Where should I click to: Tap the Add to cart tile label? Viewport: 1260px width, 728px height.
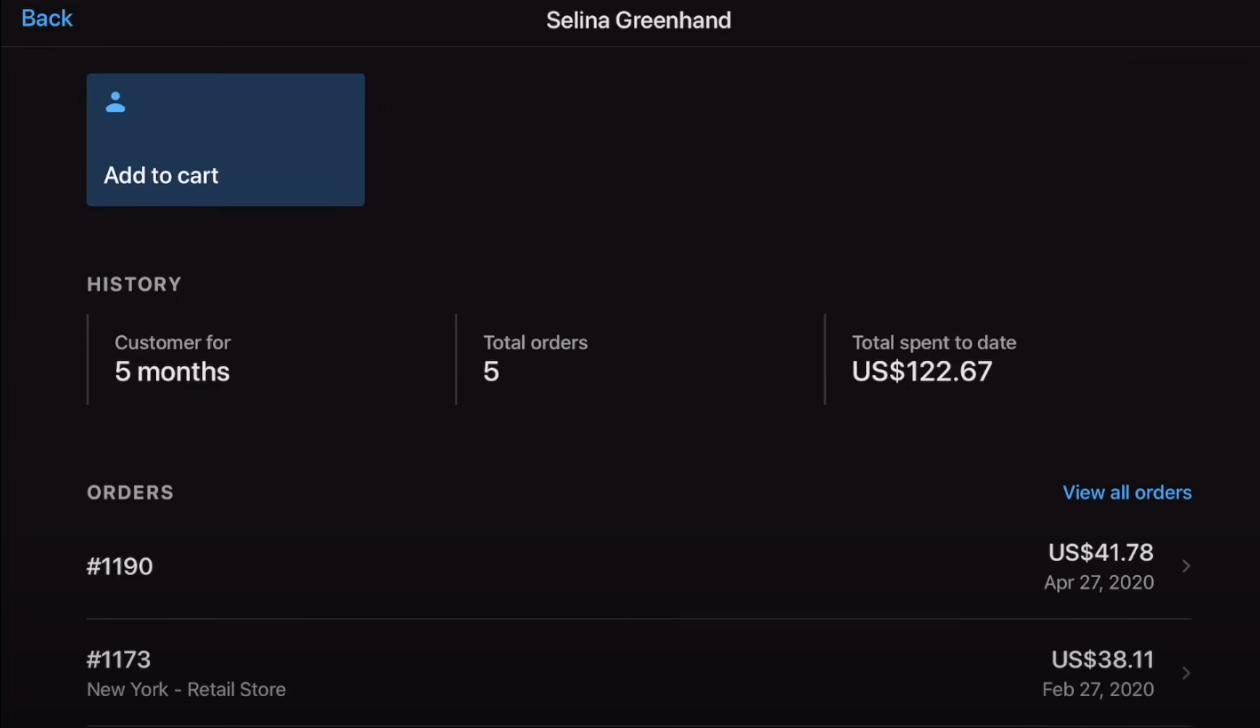[161, 175]
